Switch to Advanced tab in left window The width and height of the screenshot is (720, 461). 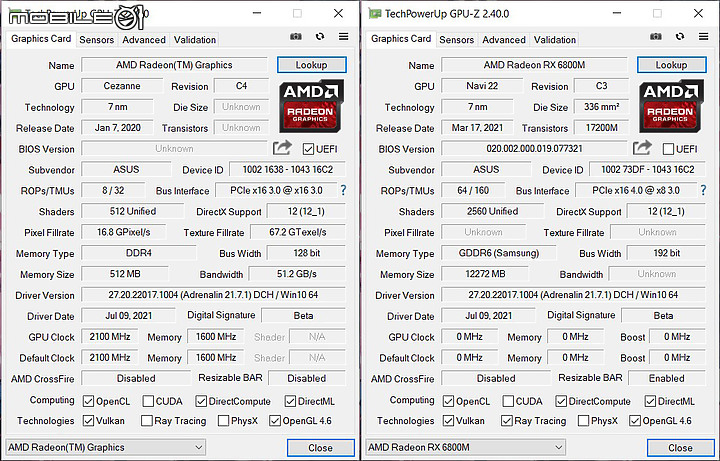144,39
